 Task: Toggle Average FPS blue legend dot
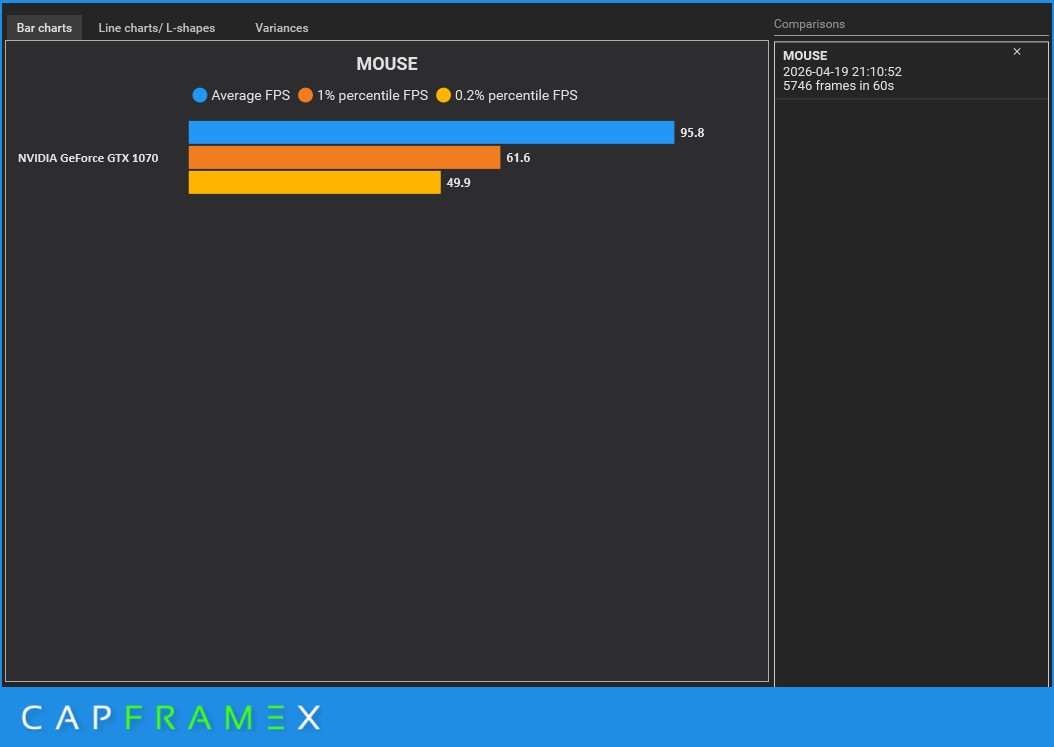tap(200, 95)
